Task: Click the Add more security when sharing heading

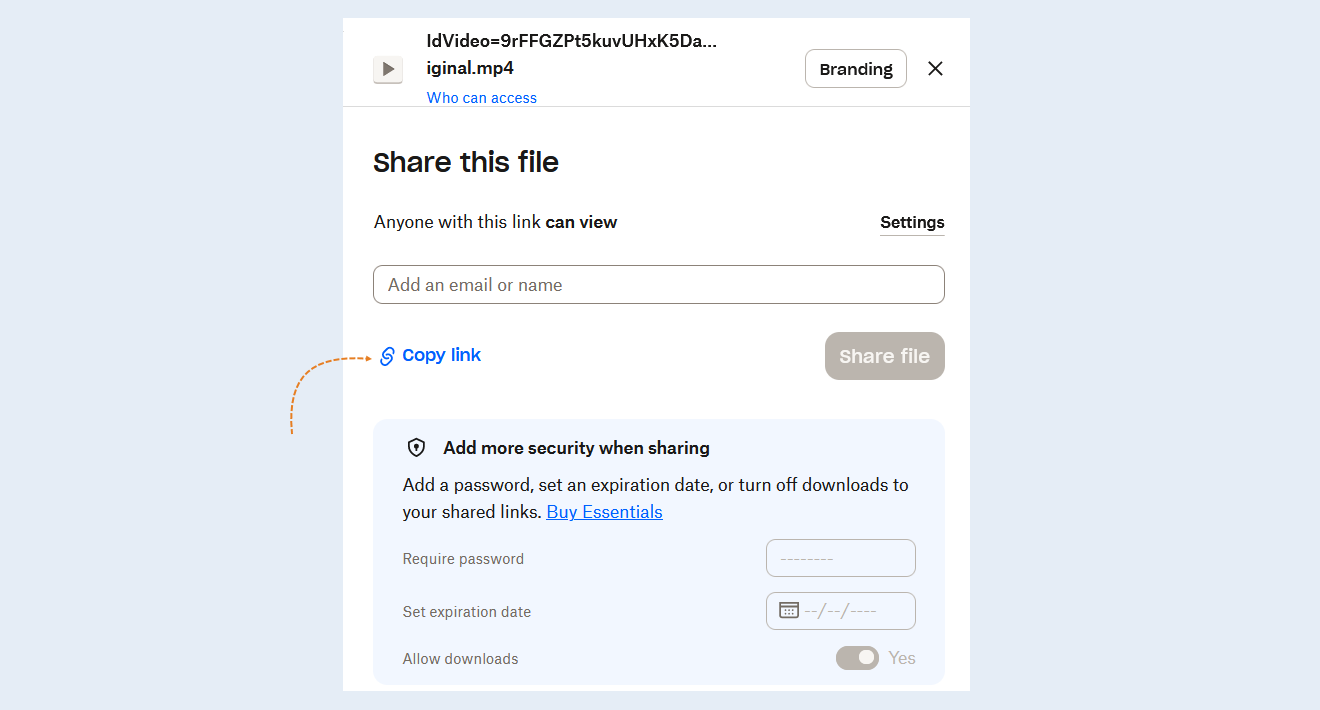Action: 577,448
